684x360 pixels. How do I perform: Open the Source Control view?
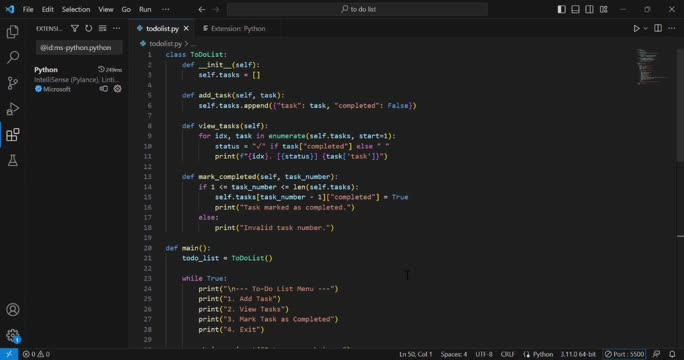13,83
